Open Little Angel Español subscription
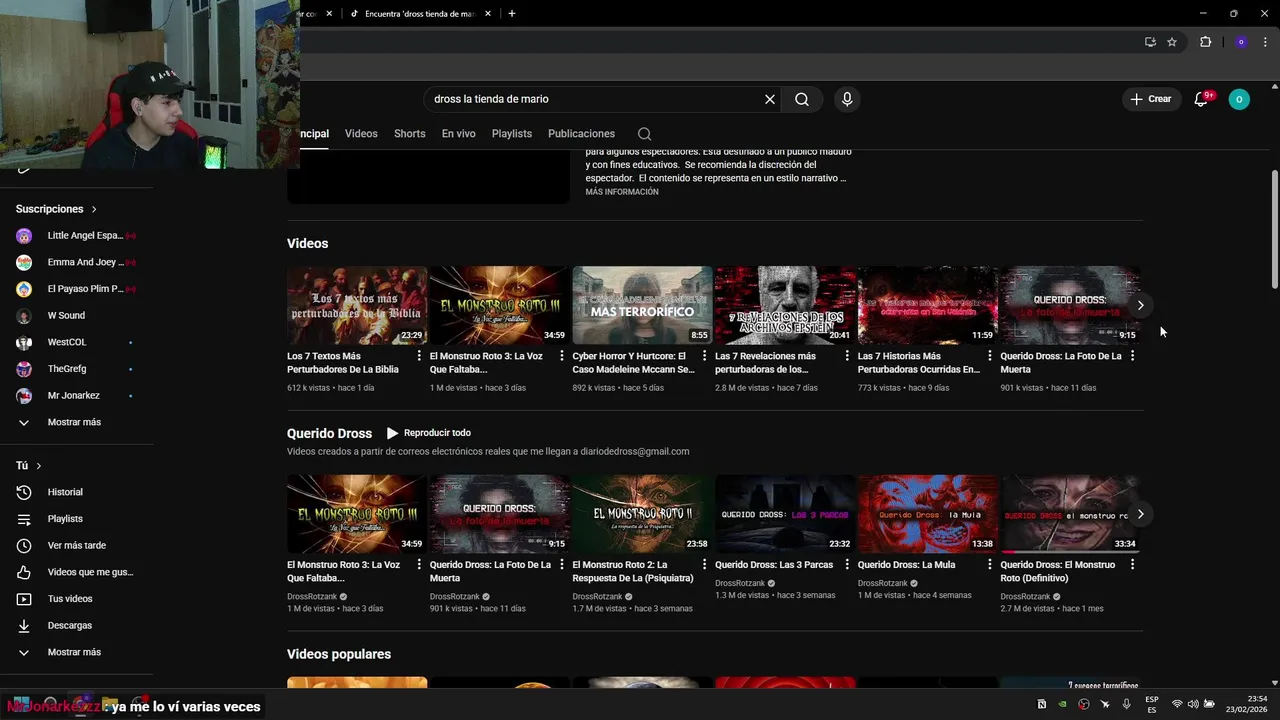The image size is (1280, 720). tap(77, 236)
